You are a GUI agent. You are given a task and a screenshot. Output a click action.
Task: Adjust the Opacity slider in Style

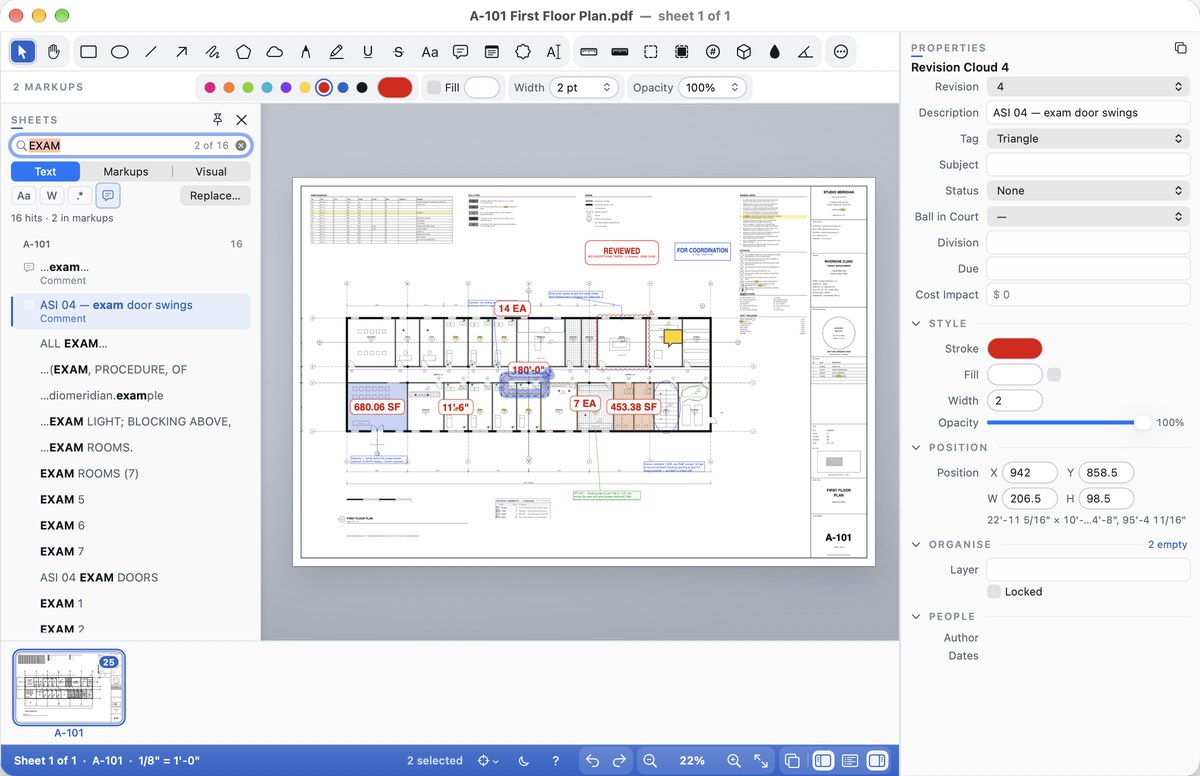pos(1070,423)
